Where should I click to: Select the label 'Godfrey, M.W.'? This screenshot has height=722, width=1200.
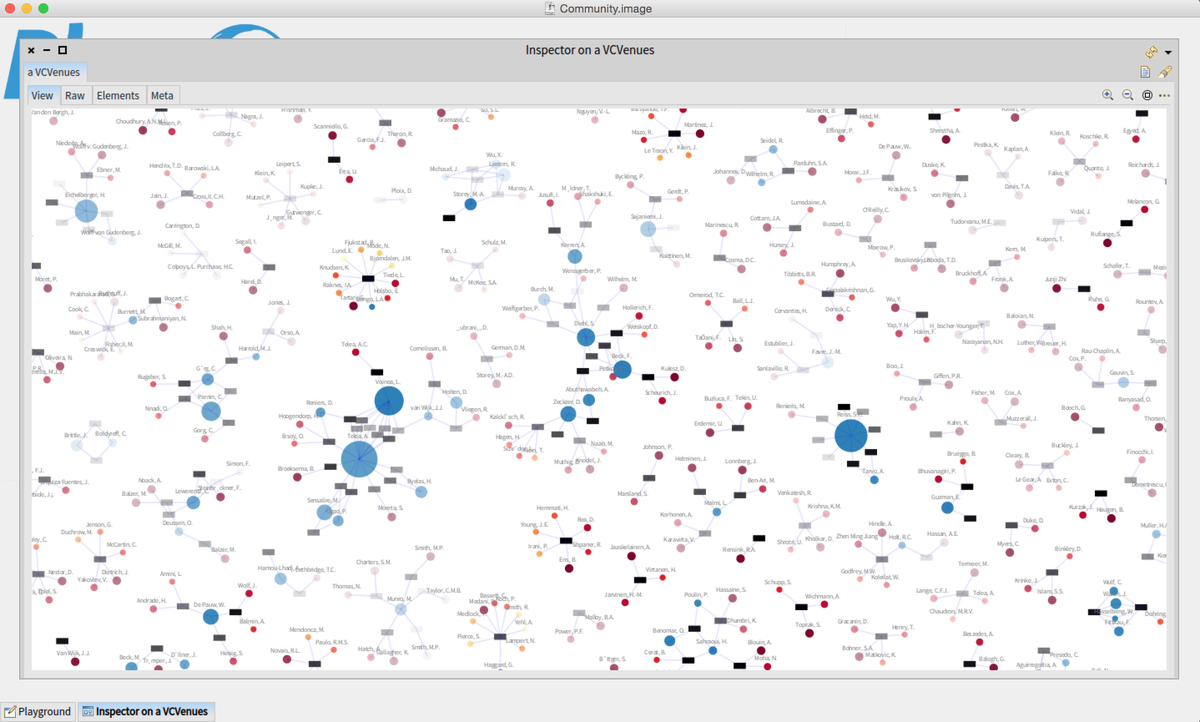coord(856,571)
